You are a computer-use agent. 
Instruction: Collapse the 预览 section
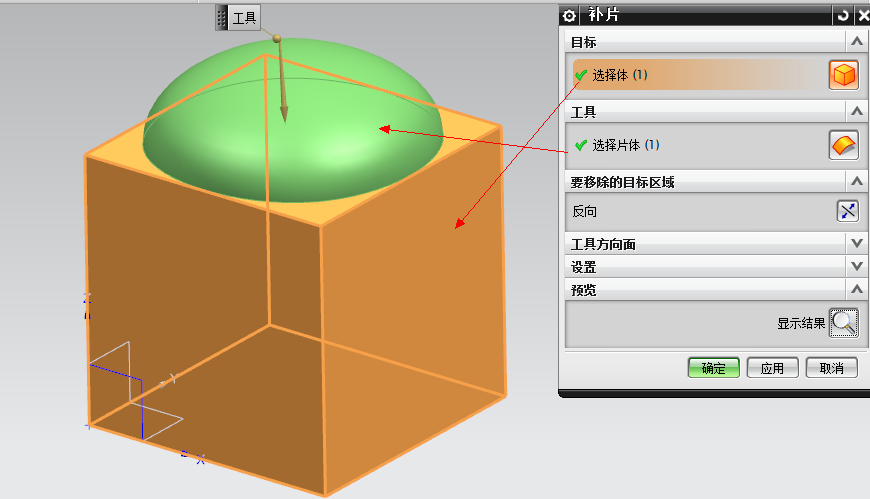[x=857, y=289]
